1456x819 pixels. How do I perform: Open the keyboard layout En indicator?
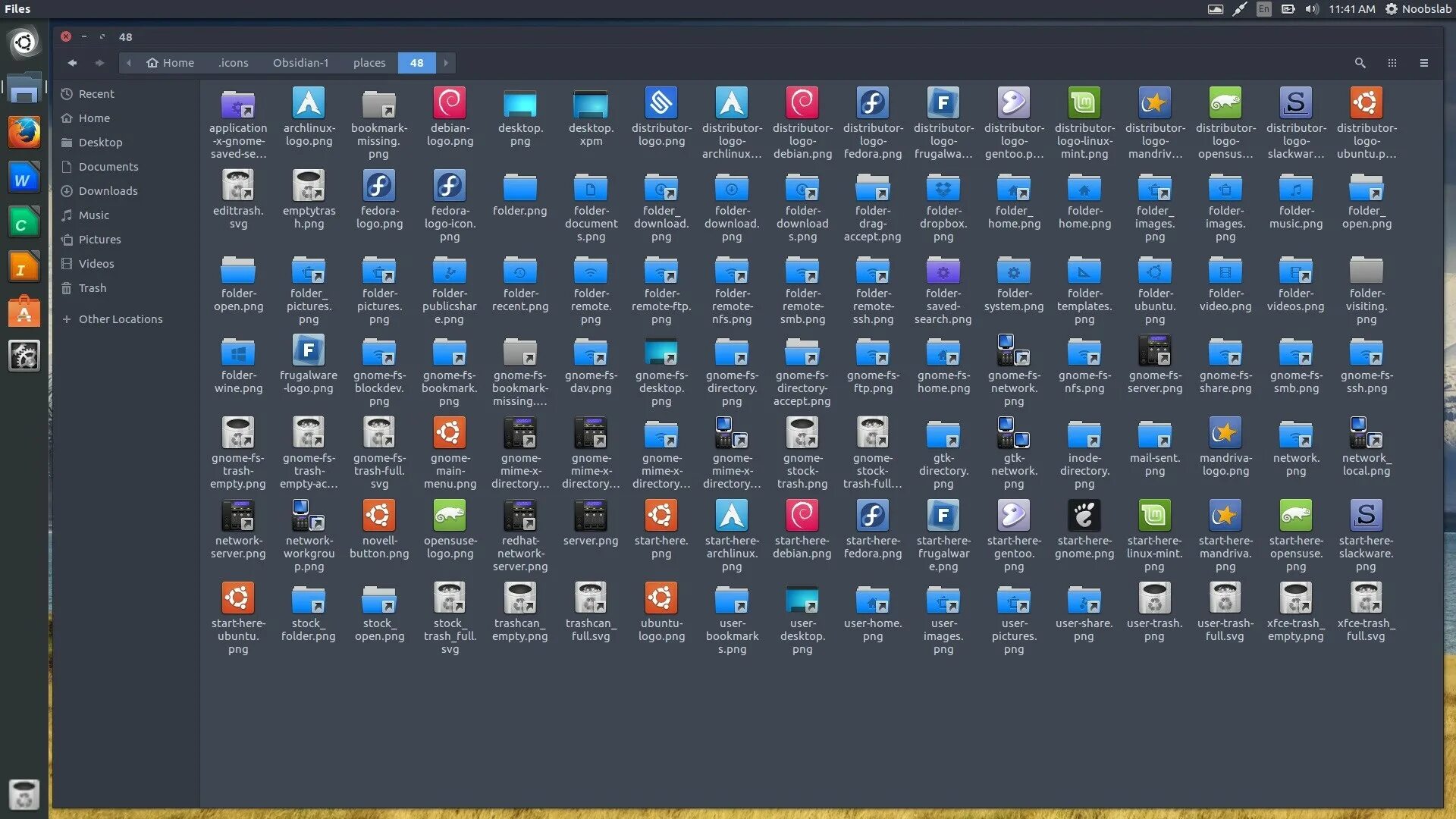pyautogui.click(x=1263, y=9)
